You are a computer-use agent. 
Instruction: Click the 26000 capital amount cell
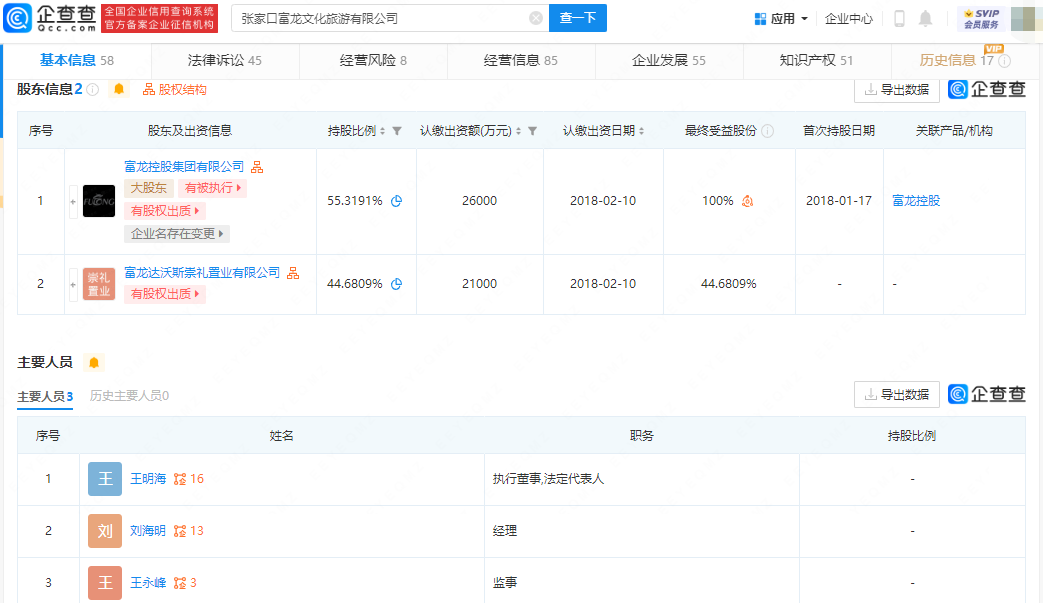tap(480, 201)
